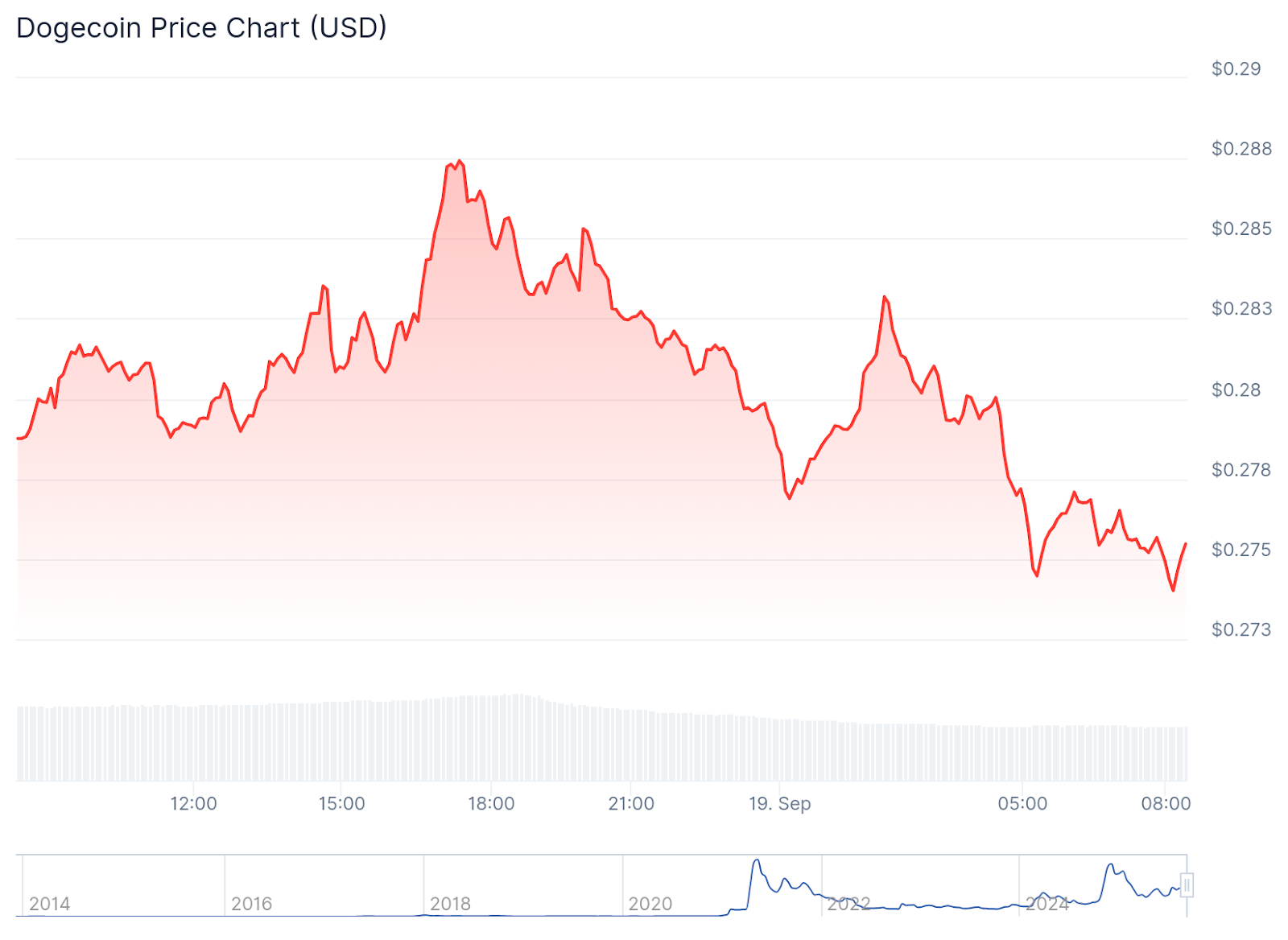Viewport: 1288px width, 940px height.
Task: Click the $0.273 price axis label
Action: 1241,629
